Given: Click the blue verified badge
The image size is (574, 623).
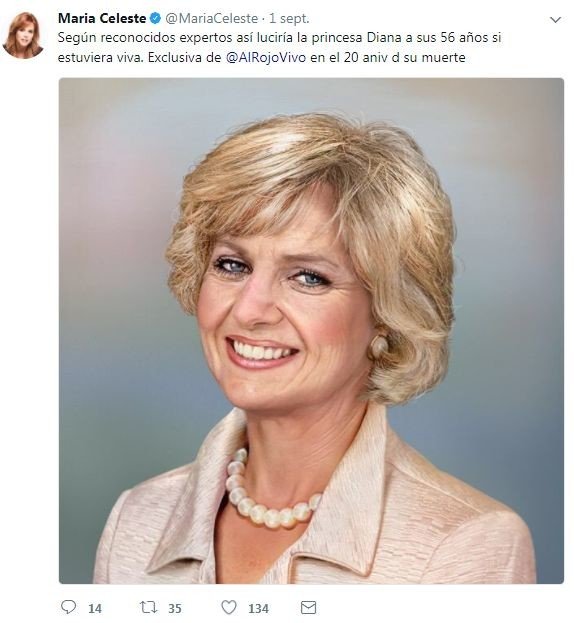Looking at the screenshot, I should 155,18.
